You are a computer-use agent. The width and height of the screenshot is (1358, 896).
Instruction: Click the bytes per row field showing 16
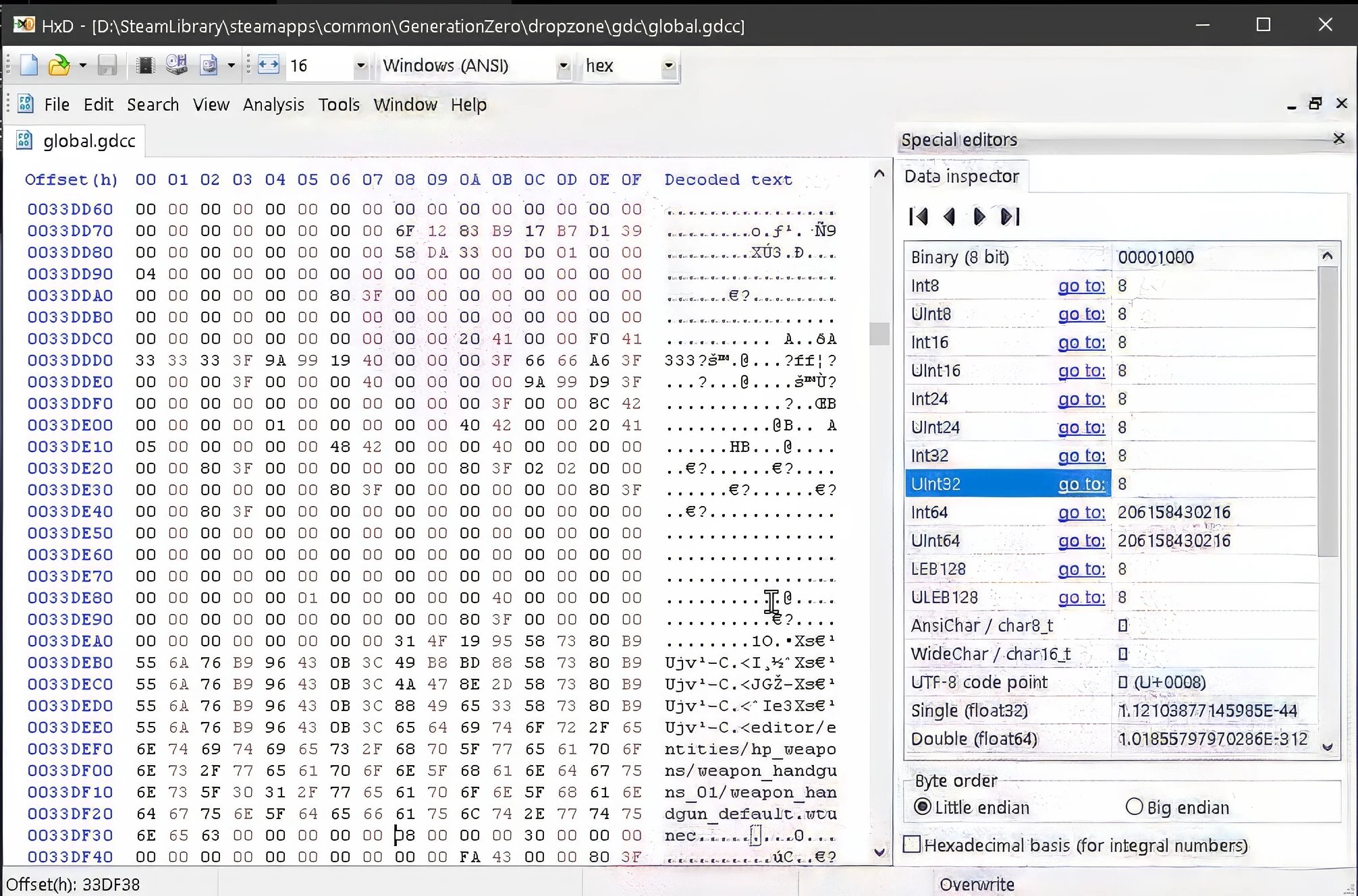click(320, 65)
